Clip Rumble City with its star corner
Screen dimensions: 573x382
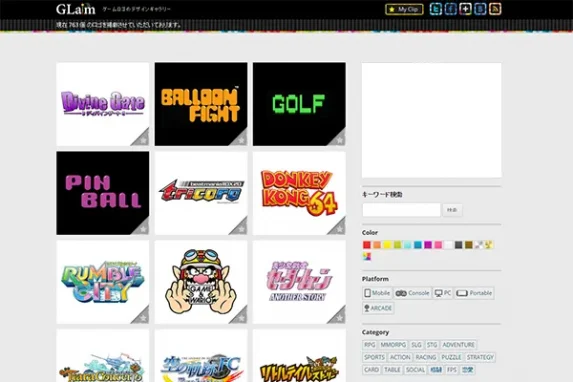click(143, 317)
